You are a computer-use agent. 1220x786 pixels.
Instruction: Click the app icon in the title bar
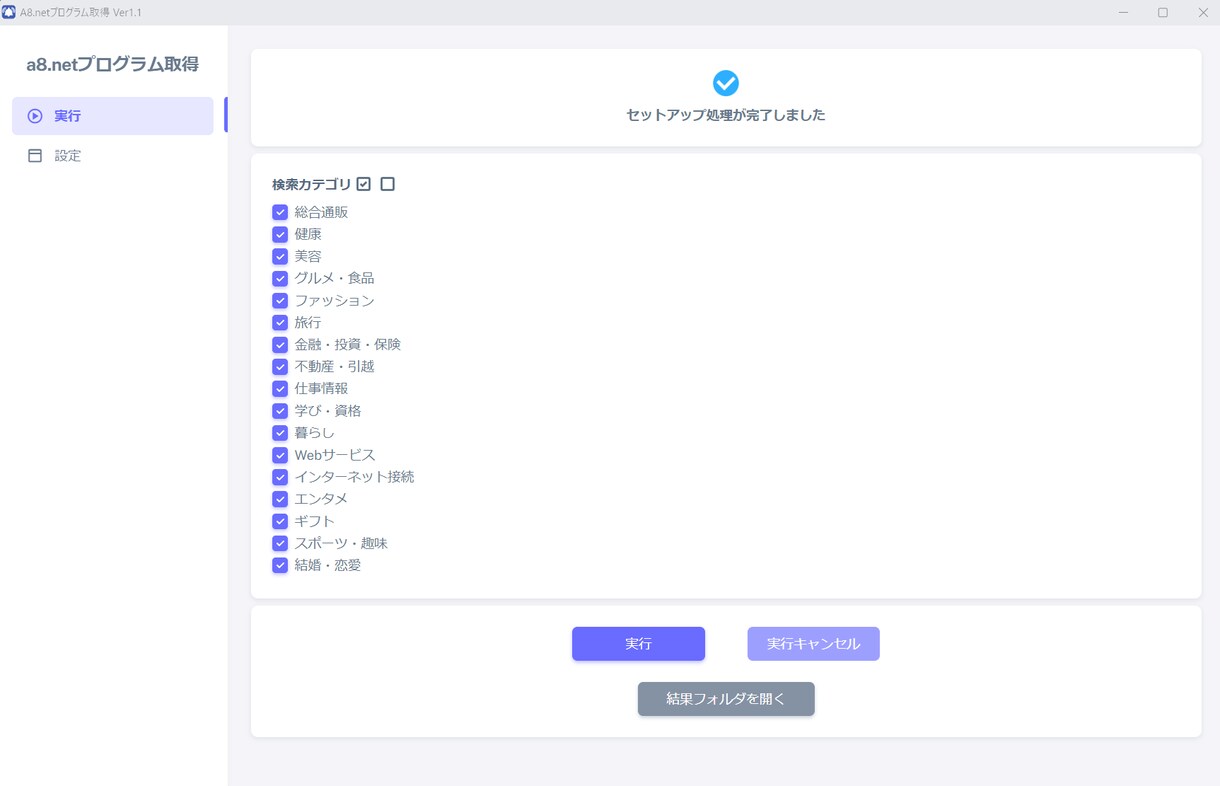tap(9, 12)
